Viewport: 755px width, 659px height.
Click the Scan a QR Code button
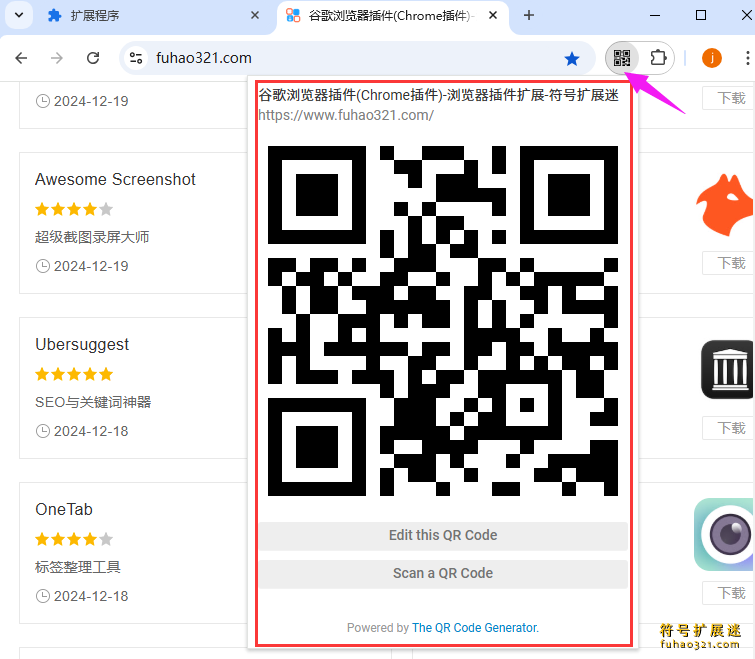(443, 573)
